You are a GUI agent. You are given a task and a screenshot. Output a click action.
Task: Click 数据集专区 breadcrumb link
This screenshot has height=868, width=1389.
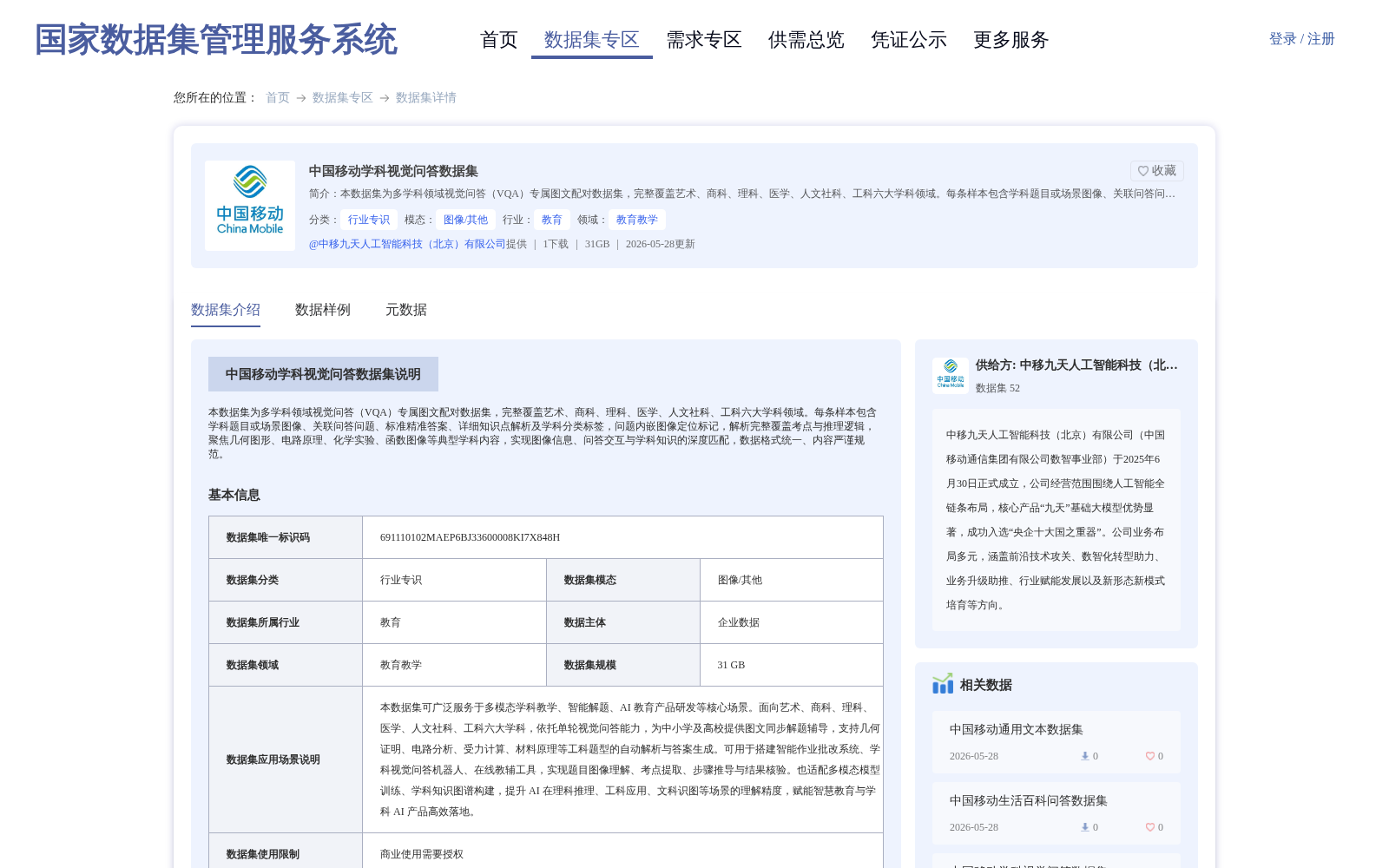[x=343, y=98]
